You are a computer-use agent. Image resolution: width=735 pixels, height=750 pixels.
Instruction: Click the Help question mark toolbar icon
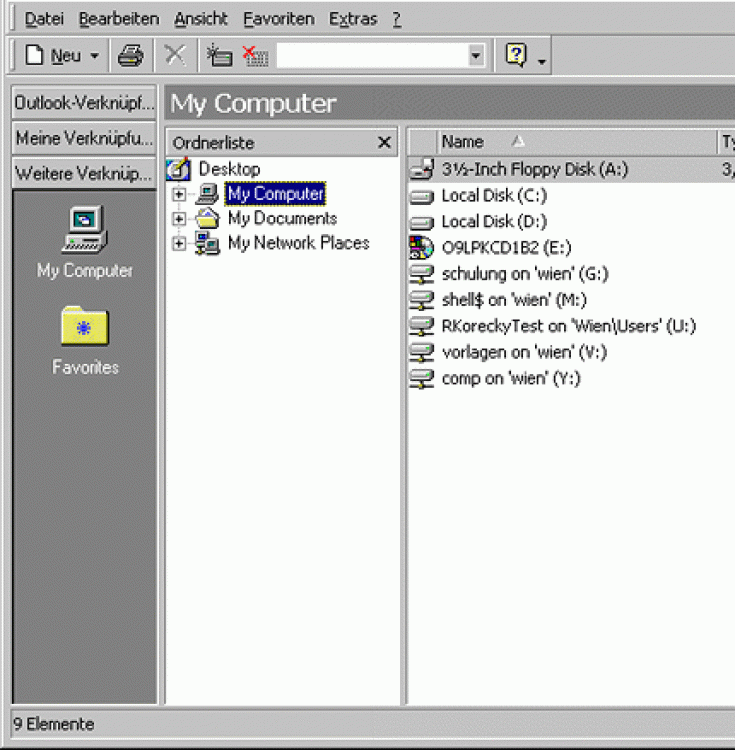pyautogui.click(x=516, y=56)
